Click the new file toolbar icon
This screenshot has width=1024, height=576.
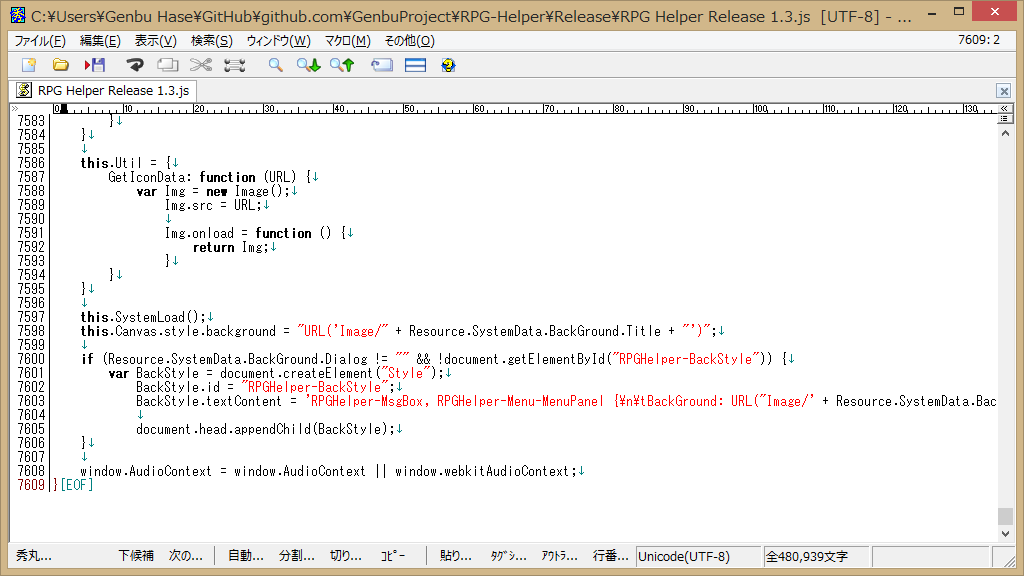(28, 65)
